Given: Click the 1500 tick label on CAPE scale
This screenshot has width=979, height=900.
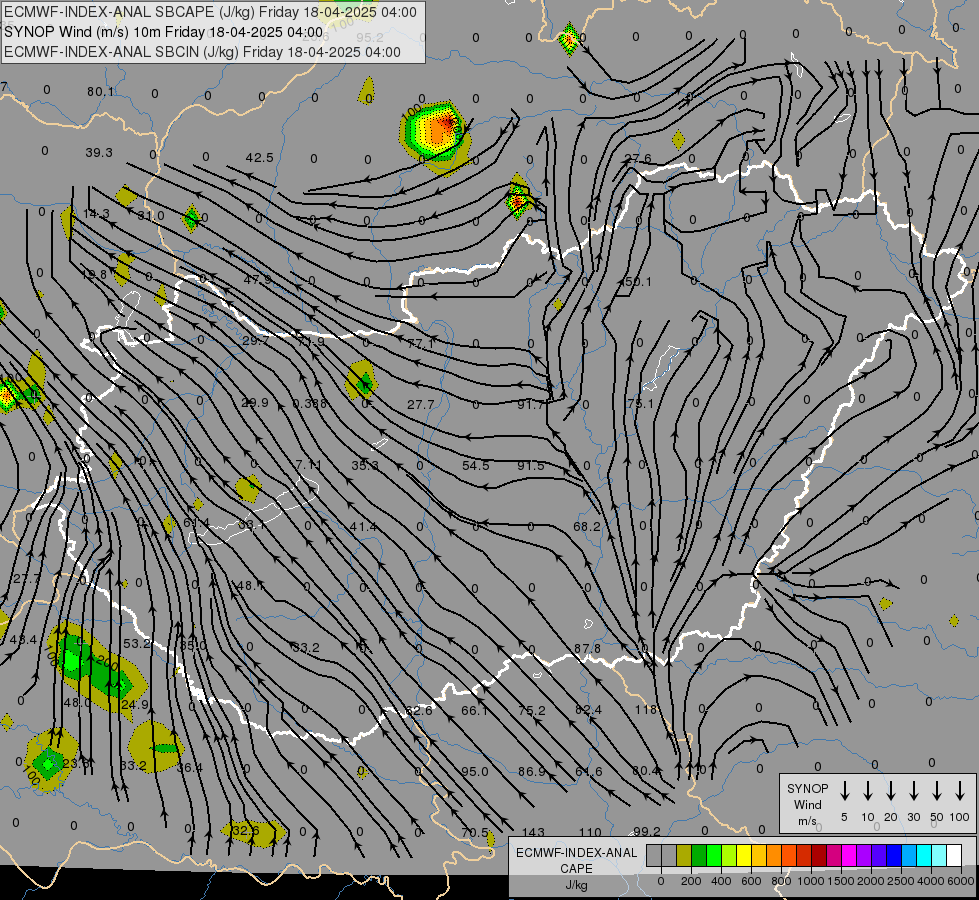Looking at the screenshot, I should tap(841, 881).
